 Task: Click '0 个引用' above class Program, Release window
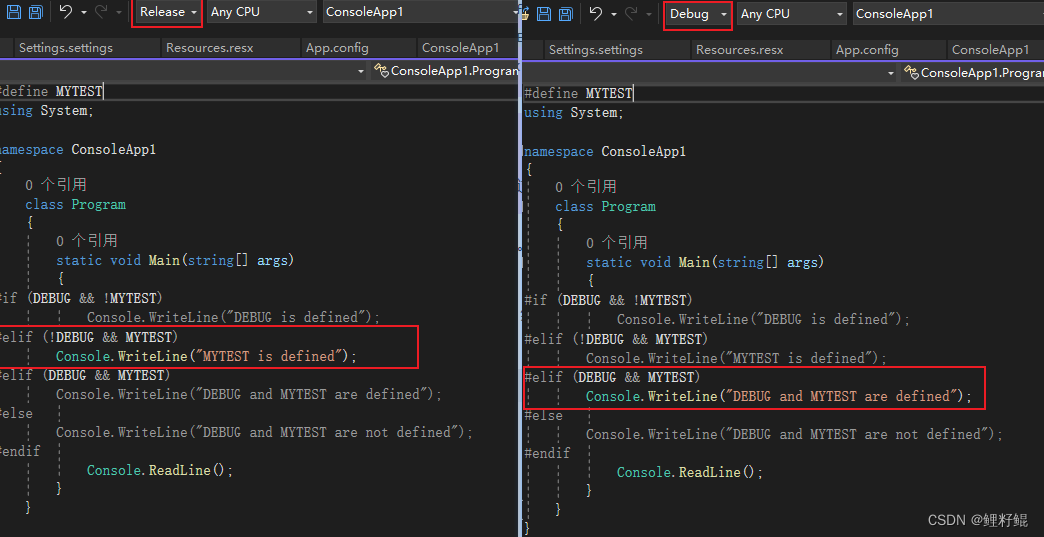[56, 185]
